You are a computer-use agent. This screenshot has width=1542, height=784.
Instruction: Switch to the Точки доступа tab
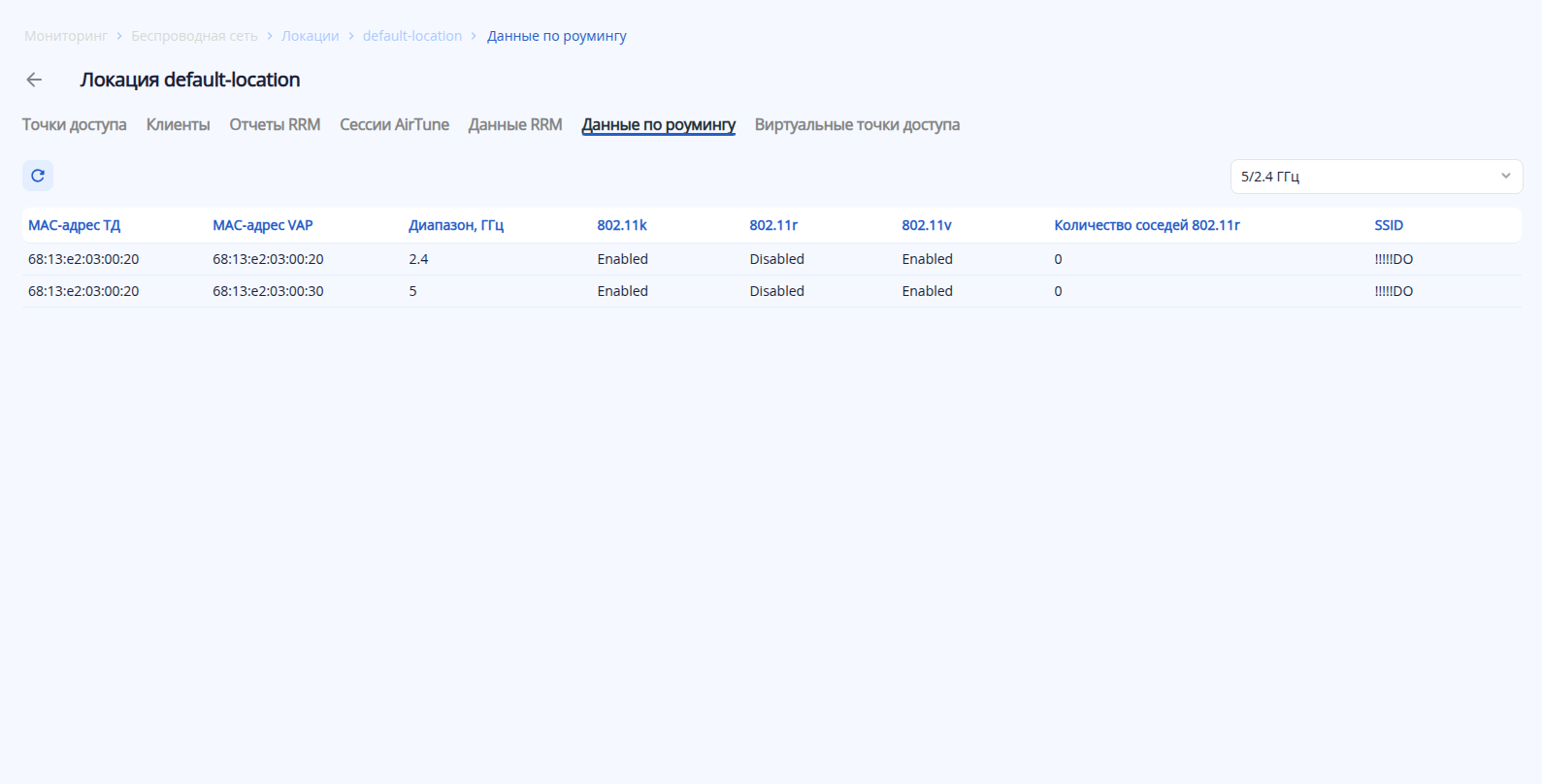coord(75,125)
